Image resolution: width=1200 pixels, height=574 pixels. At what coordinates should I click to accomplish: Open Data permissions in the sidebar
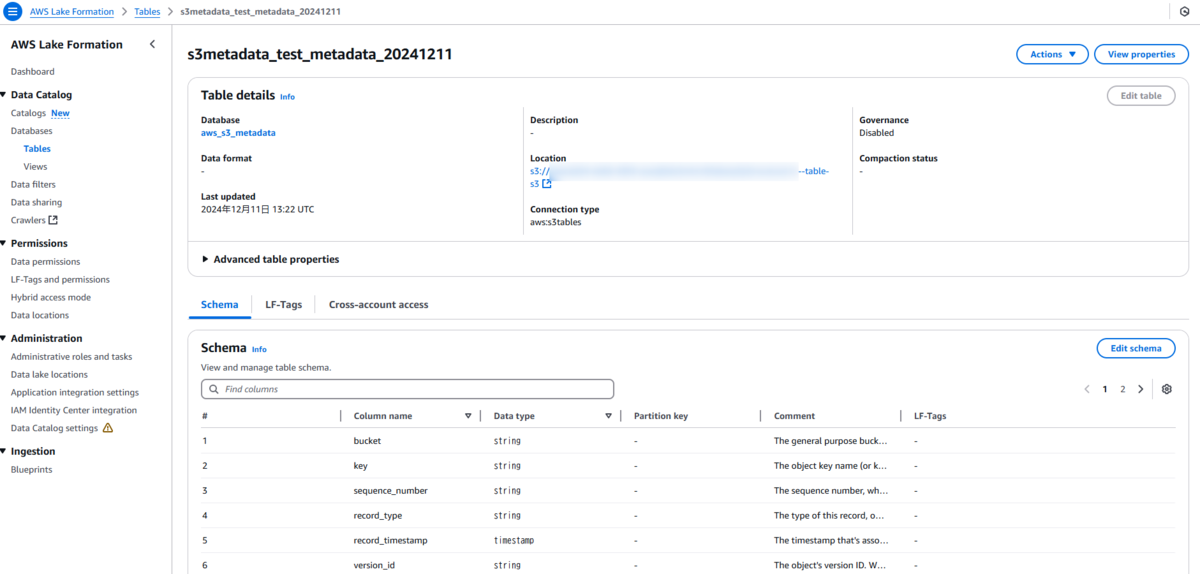coord(46,261)
